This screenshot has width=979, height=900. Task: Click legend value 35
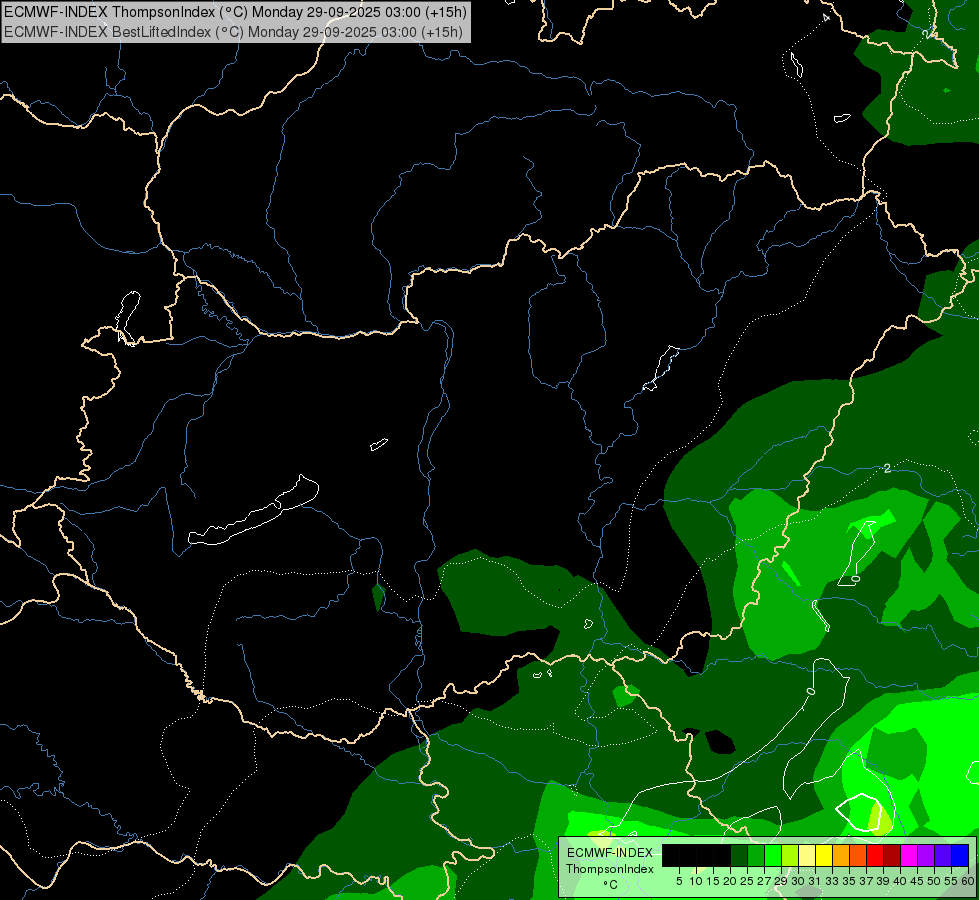[849, 881]
